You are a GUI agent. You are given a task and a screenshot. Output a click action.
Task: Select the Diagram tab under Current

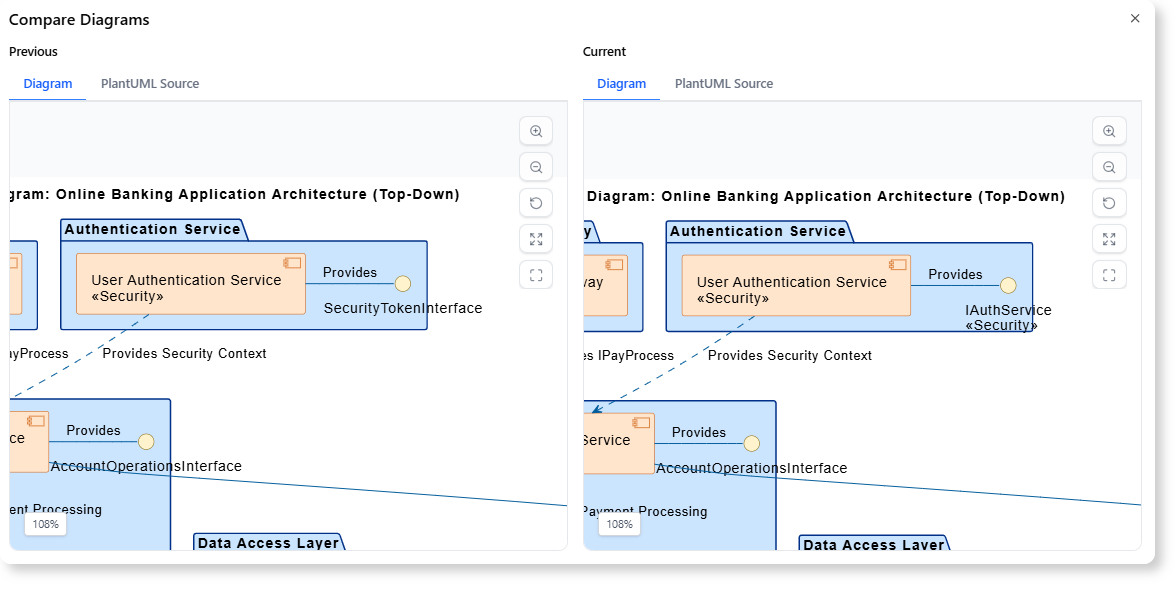pyautogui.click(x=622, y=84)
